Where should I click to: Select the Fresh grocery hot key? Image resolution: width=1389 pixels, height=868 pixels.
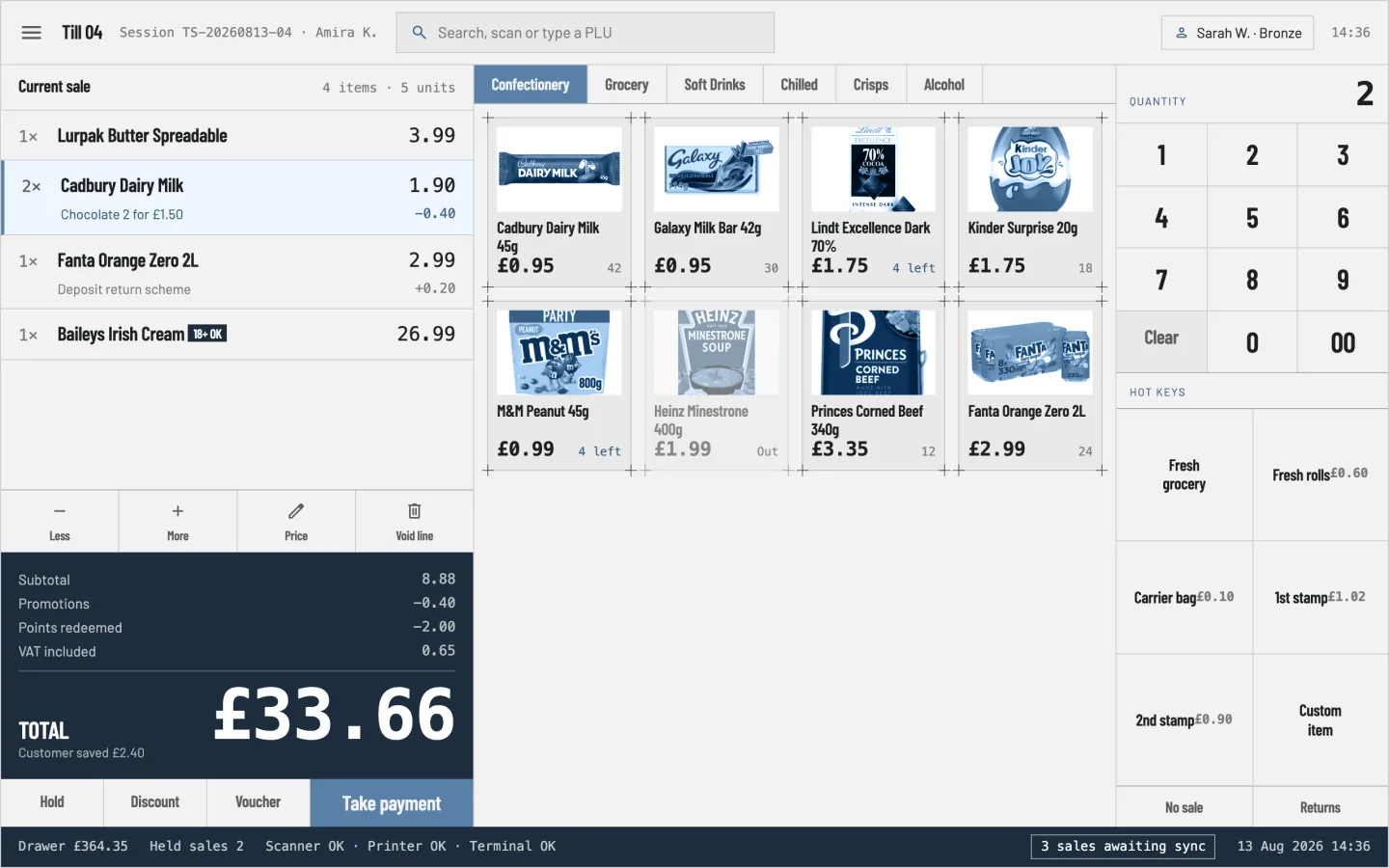pos(1185,475)
